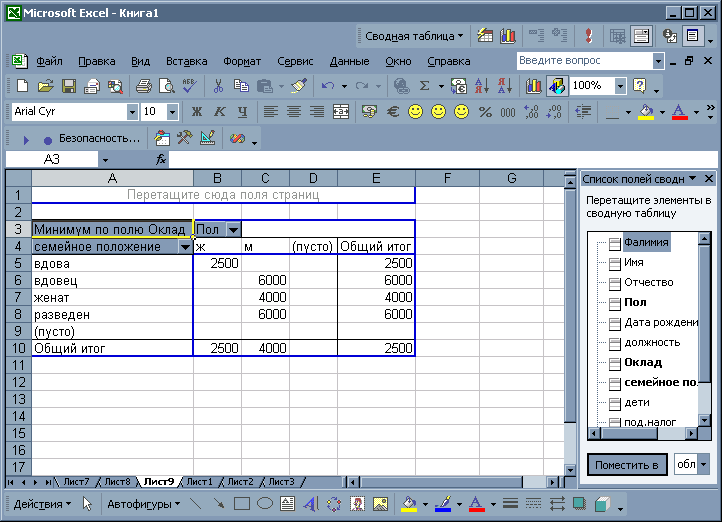Viewport: 722px width, 522px height.
Task: Switch to Лист1 sheet tab
Action: tap(200, 482)
